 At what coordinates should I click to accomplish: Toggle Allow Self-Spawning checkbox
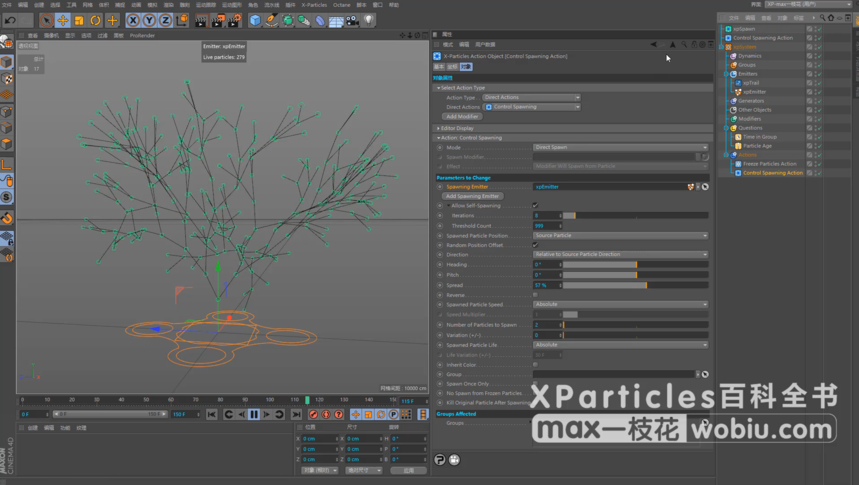coord(535,206)
